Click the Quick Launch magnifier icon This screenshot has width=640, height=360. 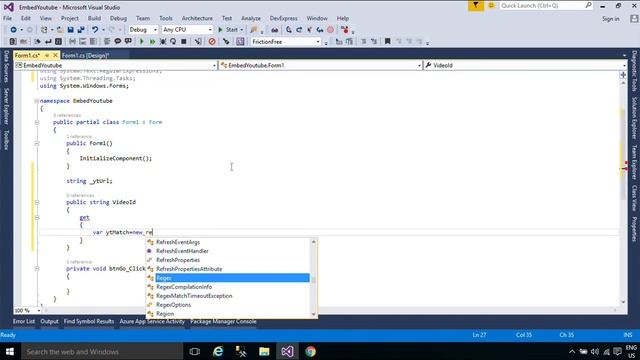coord(588,5)
